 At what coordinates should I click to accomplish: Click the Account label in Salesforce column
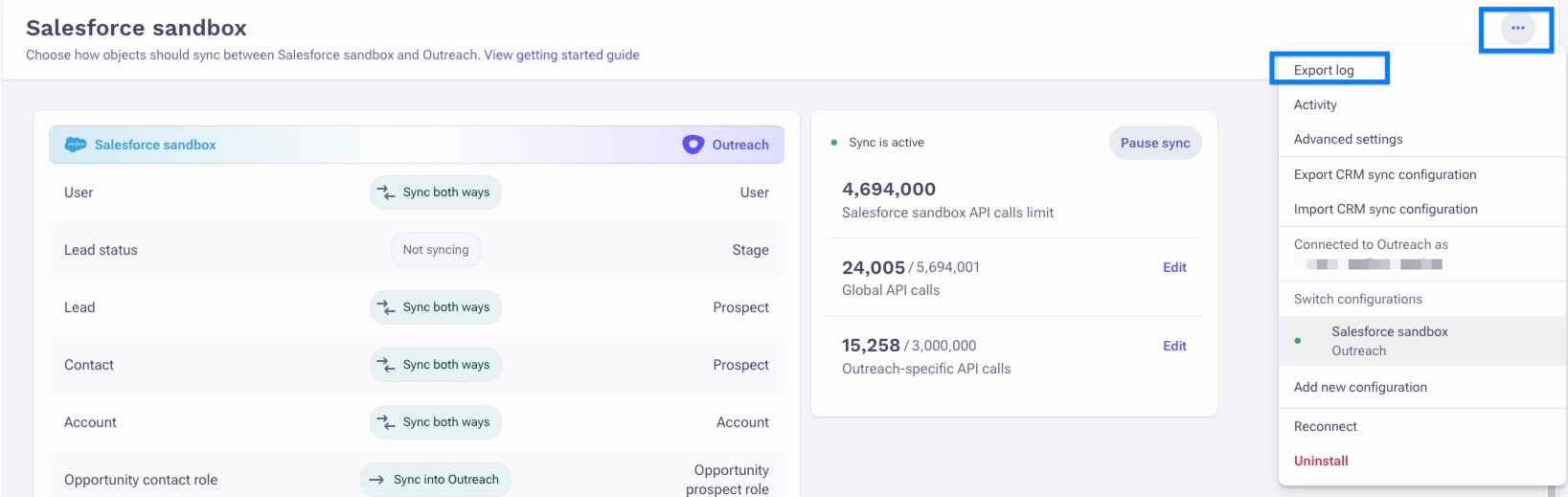[x=90, y=422]
